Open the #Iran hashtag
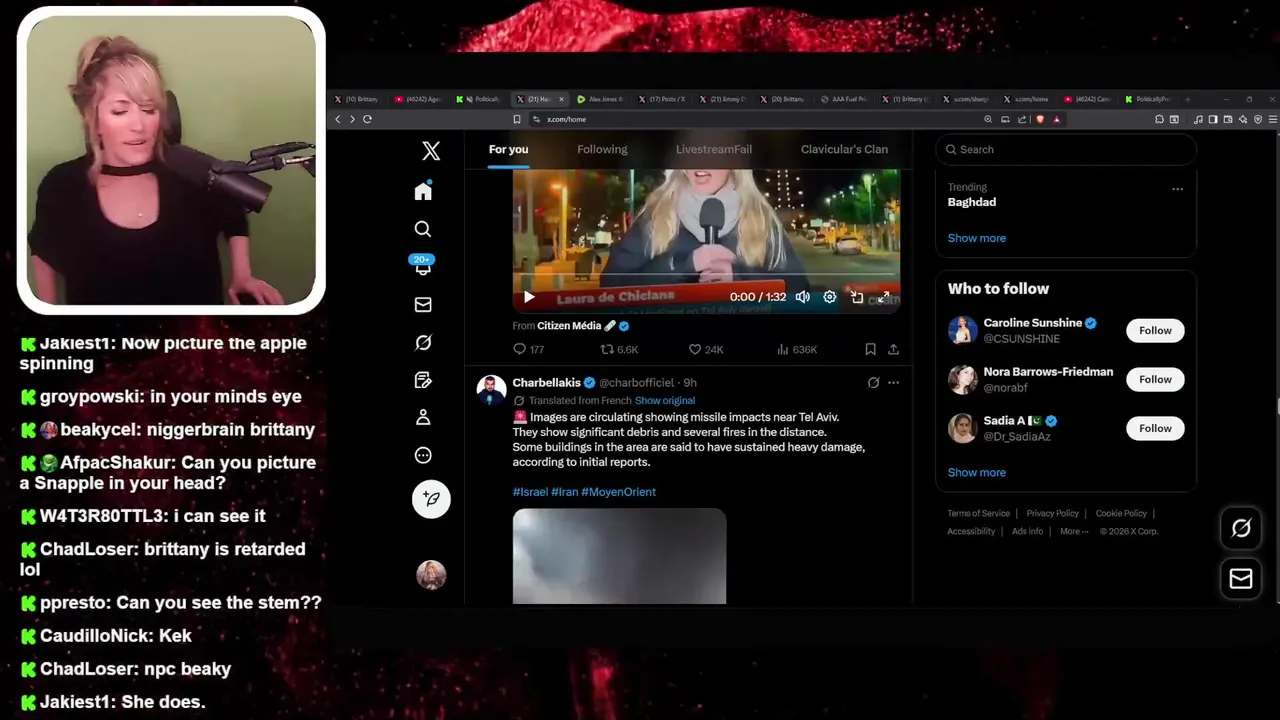Viewport: 1280px width, 720px height. [x=564, y=492]
